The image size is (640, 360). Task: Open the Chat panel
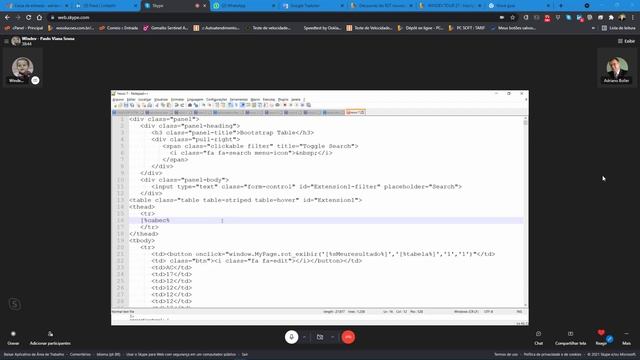[539, 338]
